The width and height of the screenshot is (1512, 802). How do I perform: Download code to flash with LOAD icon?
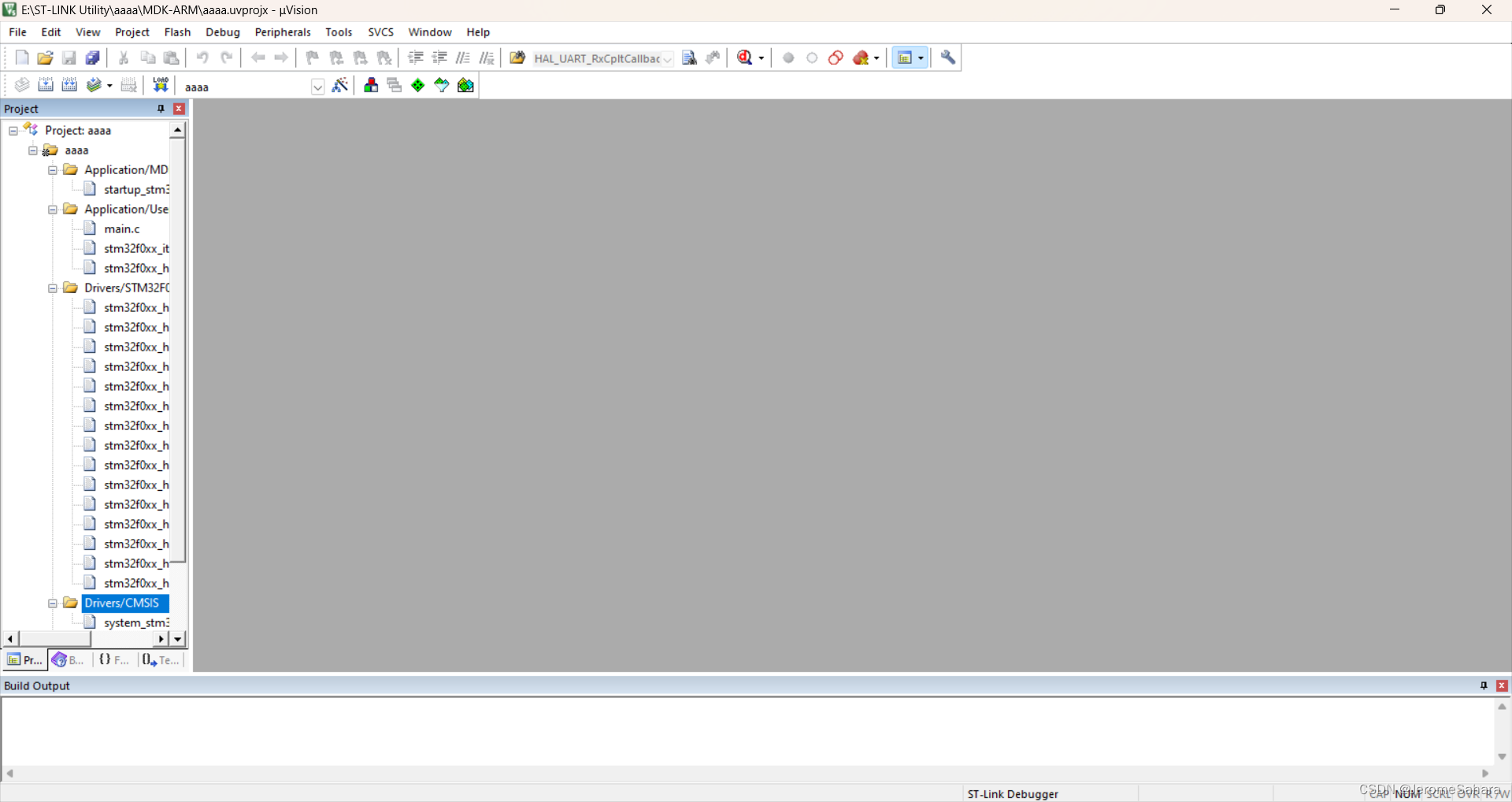tap(161, 85)
